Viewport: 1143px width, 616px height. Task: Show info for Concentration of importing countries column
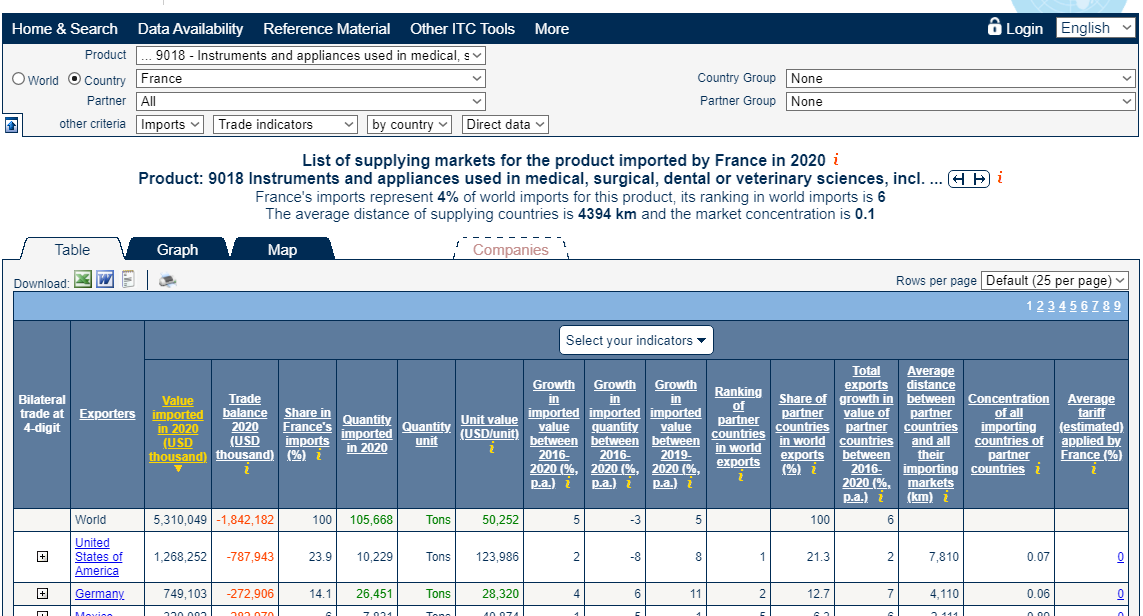(1037, 469)
